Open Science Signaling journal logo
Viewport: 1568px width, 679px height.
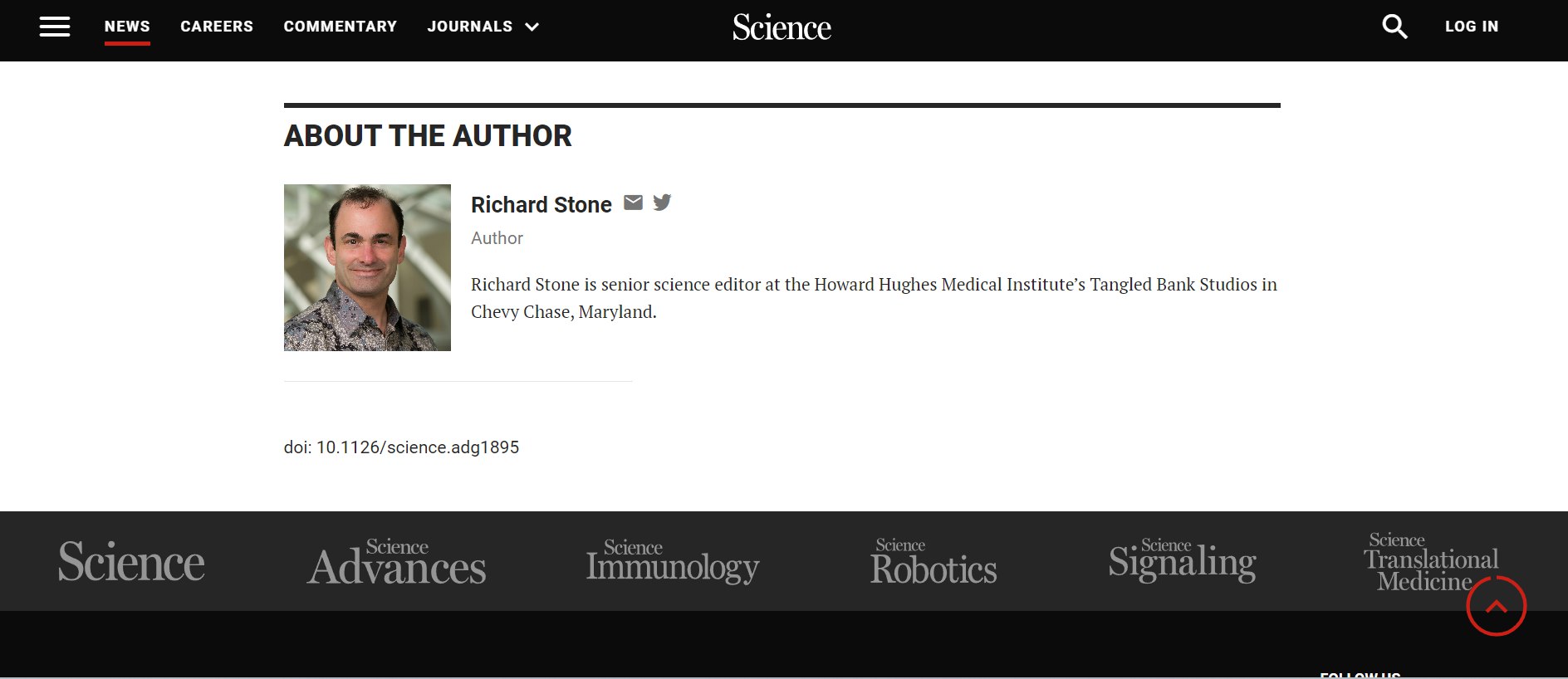click(x=1182, y=560)
